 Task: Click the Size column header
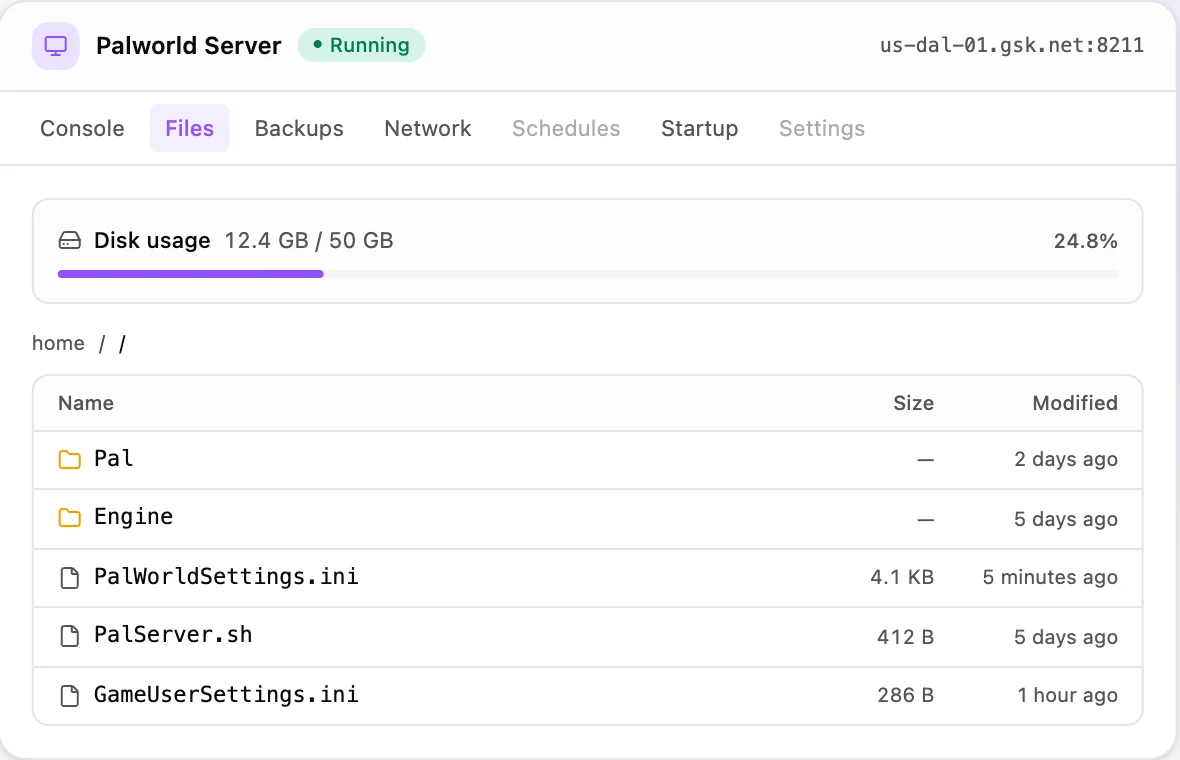(x=914, y=403)
